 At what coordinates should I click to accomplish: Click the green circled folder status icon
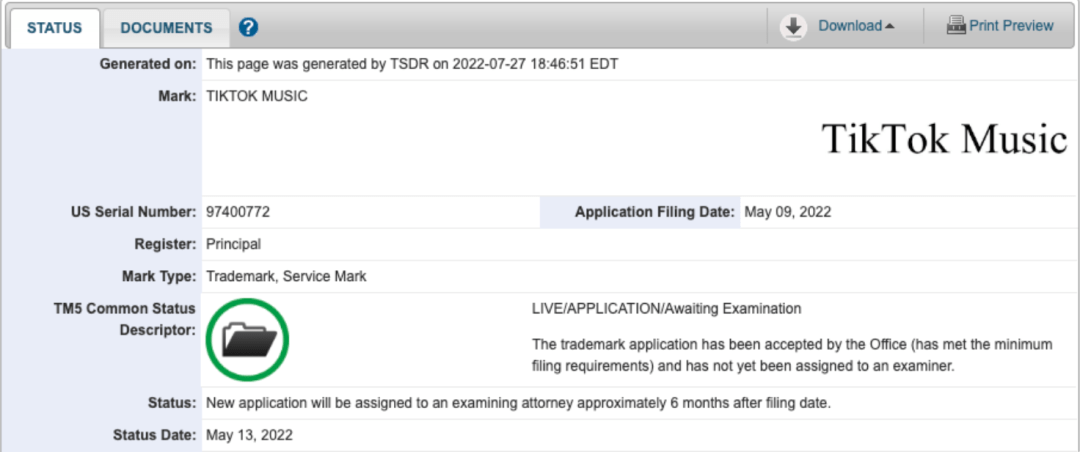point(247,340)
